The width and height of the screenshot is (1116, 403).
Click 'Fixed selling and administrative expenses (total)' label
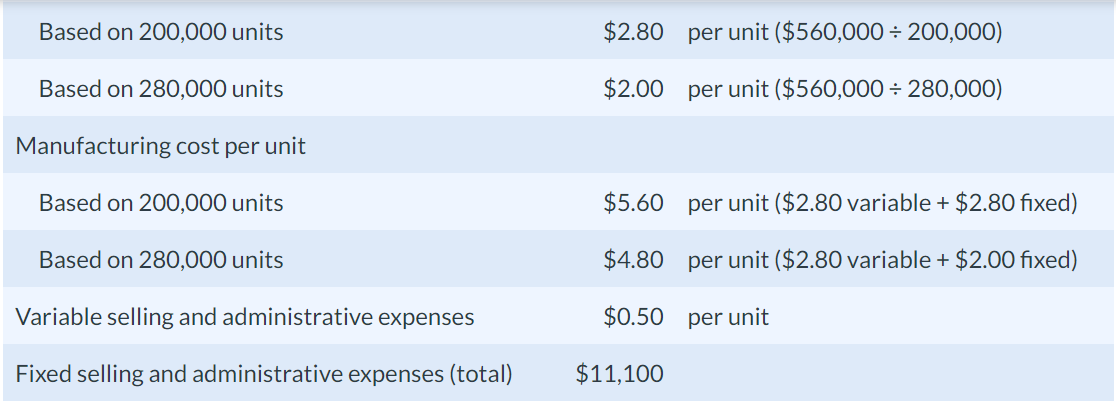click(264, 374)
